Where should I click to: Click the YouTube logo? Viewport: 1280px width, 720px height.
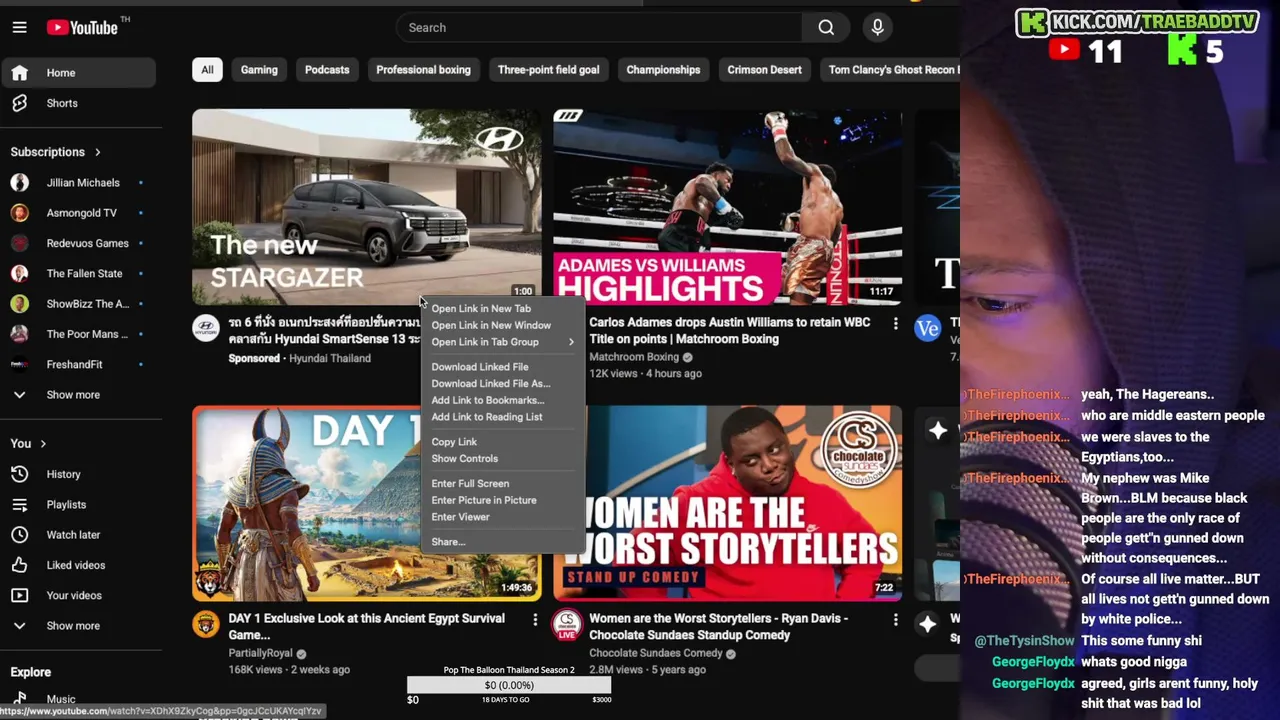tap(83, 28)
